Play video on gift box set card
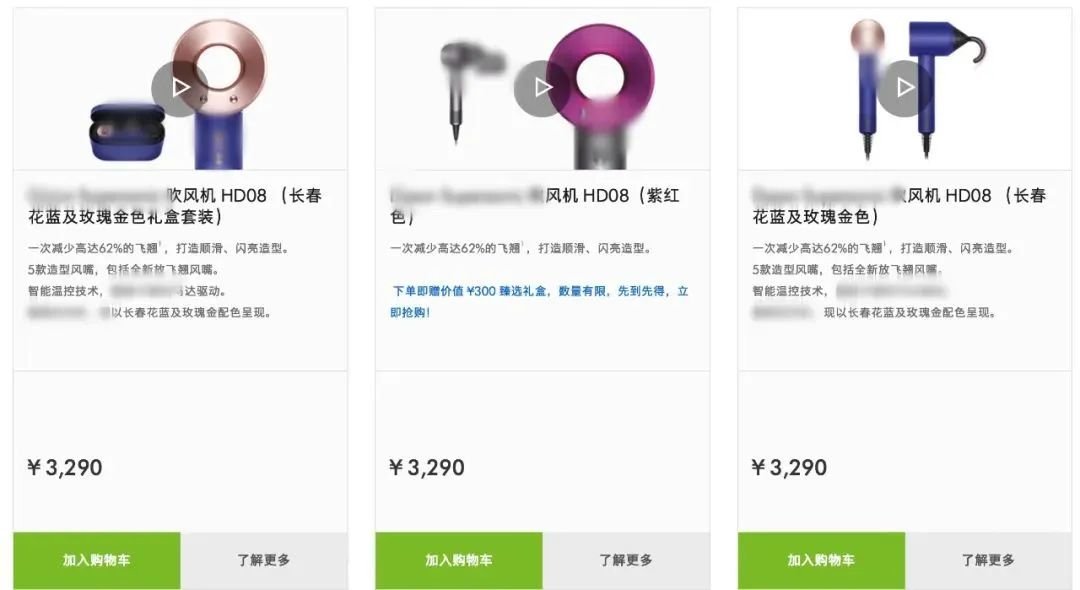 click(180, 88)
